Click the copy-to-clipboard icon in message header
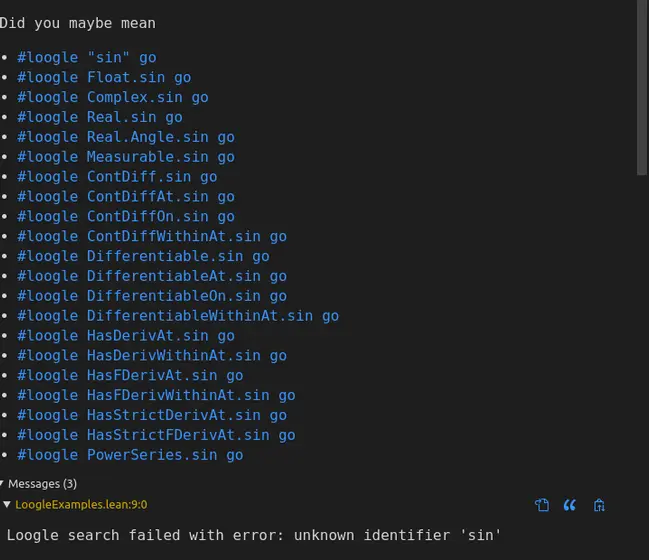 tap(542, 505)
